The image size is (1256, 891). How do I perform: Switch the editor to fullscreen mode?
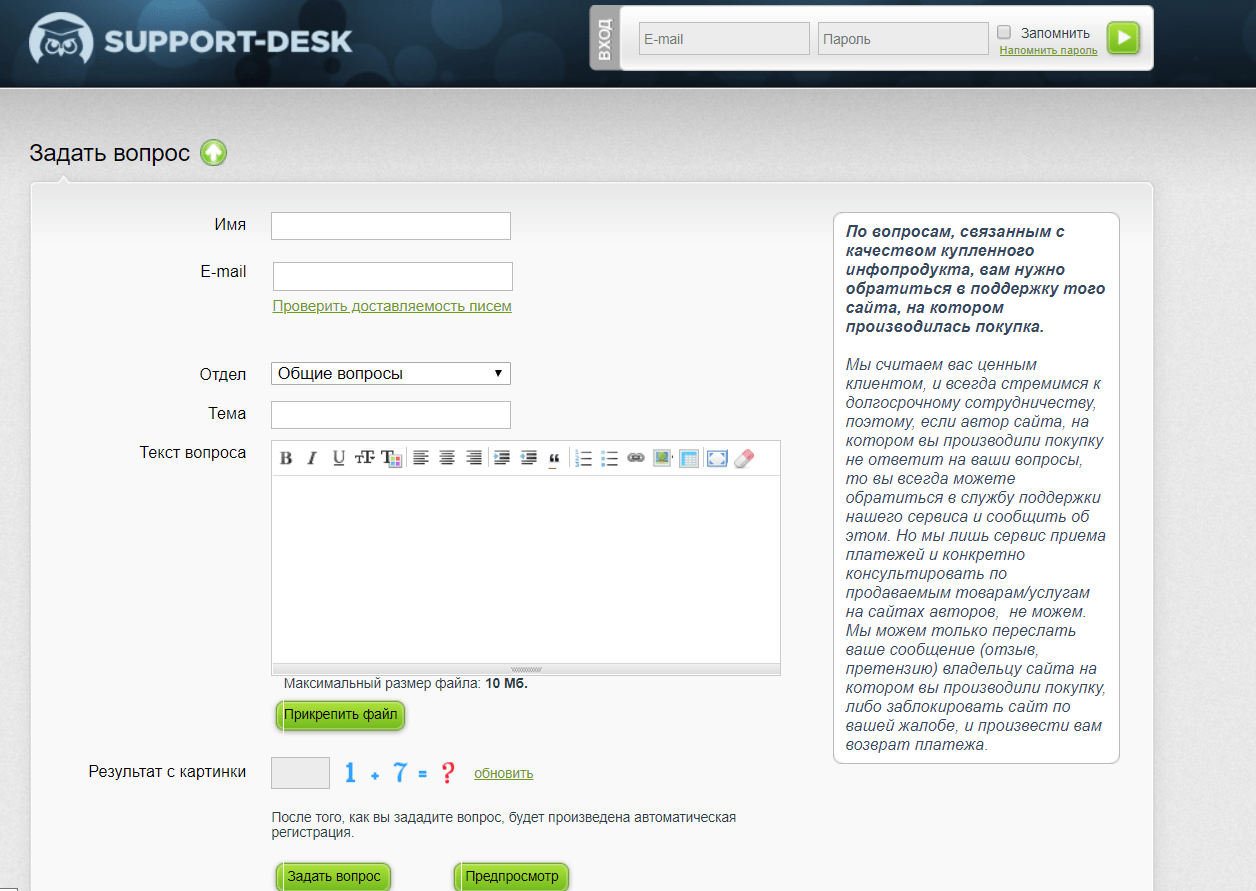[716, 458]
